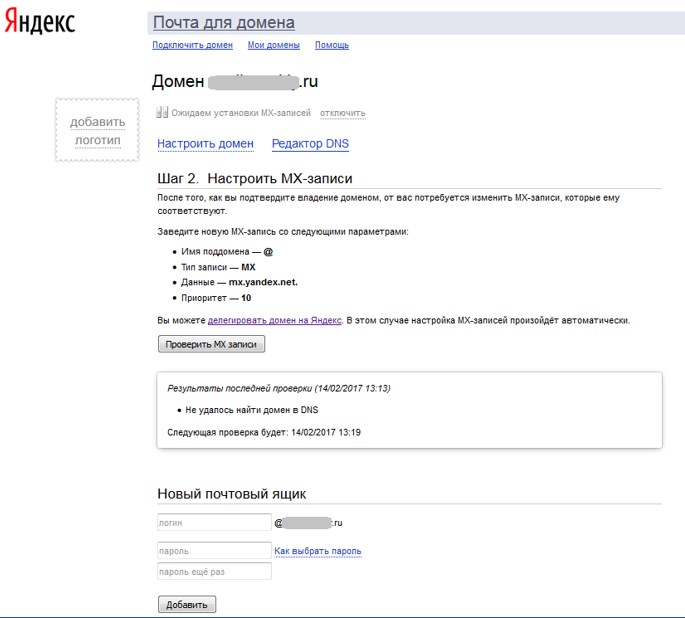Open the Почта для домена header link
The width and height of the screenshot is (685, 618).
click(223, 23)
